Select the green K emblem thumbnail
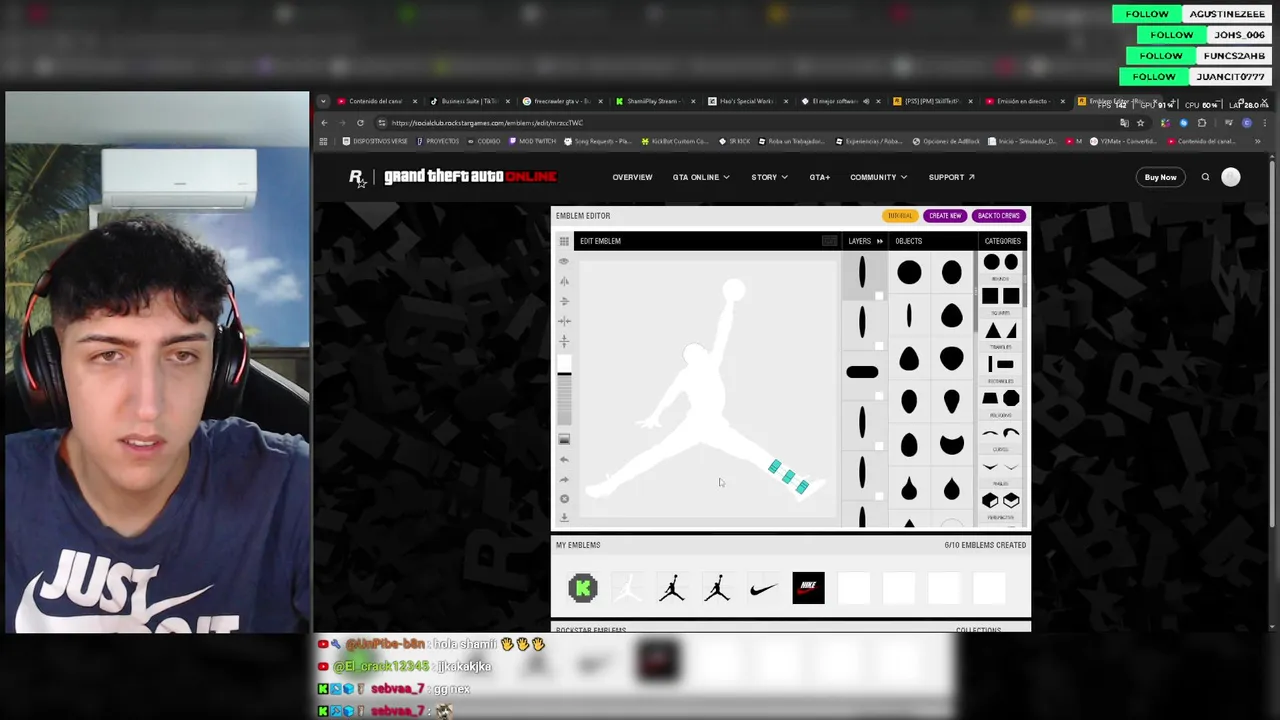 [x=583, y=588]
